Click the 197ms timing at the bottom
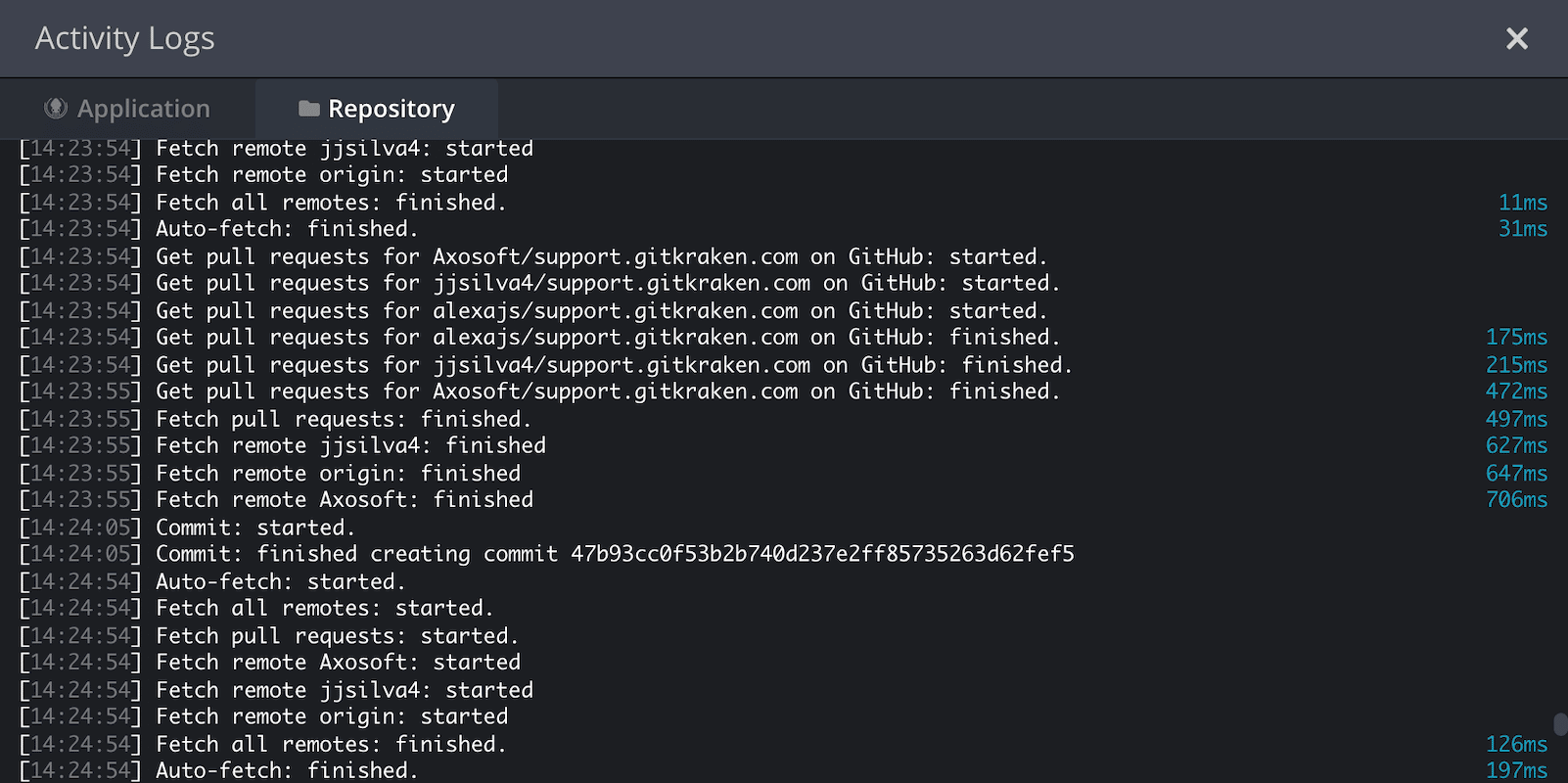1568x783 pixels. tap(1517, 770)
